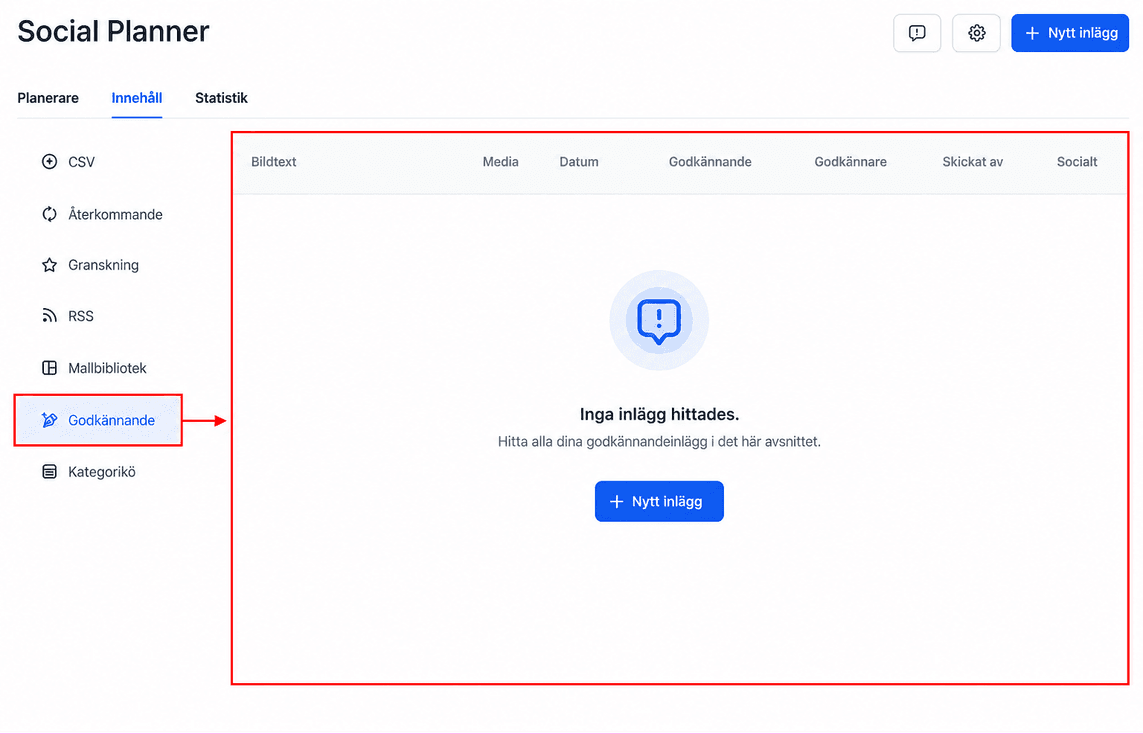Open the Innehåll tab
The height and width of the screenshot is (734, 1143).
point(136,98)
